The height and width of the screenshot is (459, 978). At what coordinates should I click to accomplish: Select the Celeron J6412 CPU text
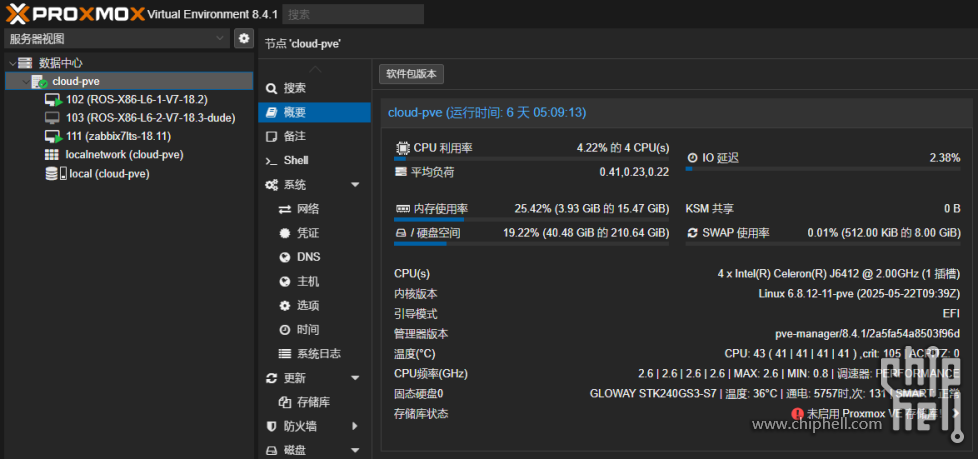coord(839,273)
